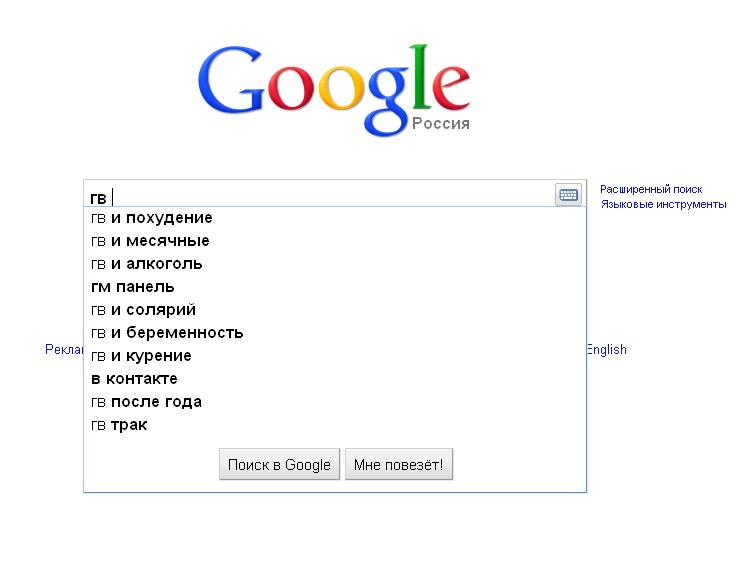Switch to English version link
Image resolution: width=747 pixels, height=563 pixels.
click(607, 350)
